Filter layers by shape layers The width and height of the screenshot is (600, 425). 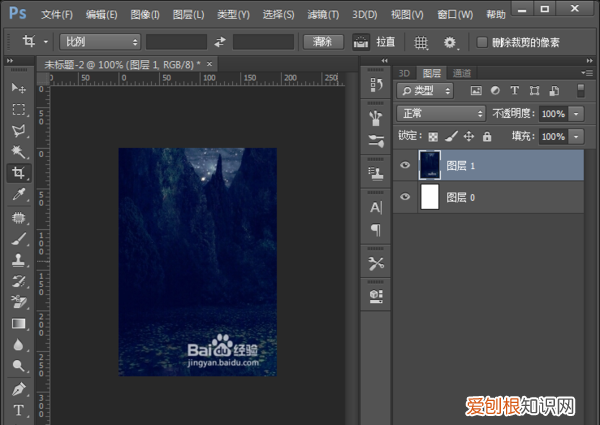pos(535,91)
